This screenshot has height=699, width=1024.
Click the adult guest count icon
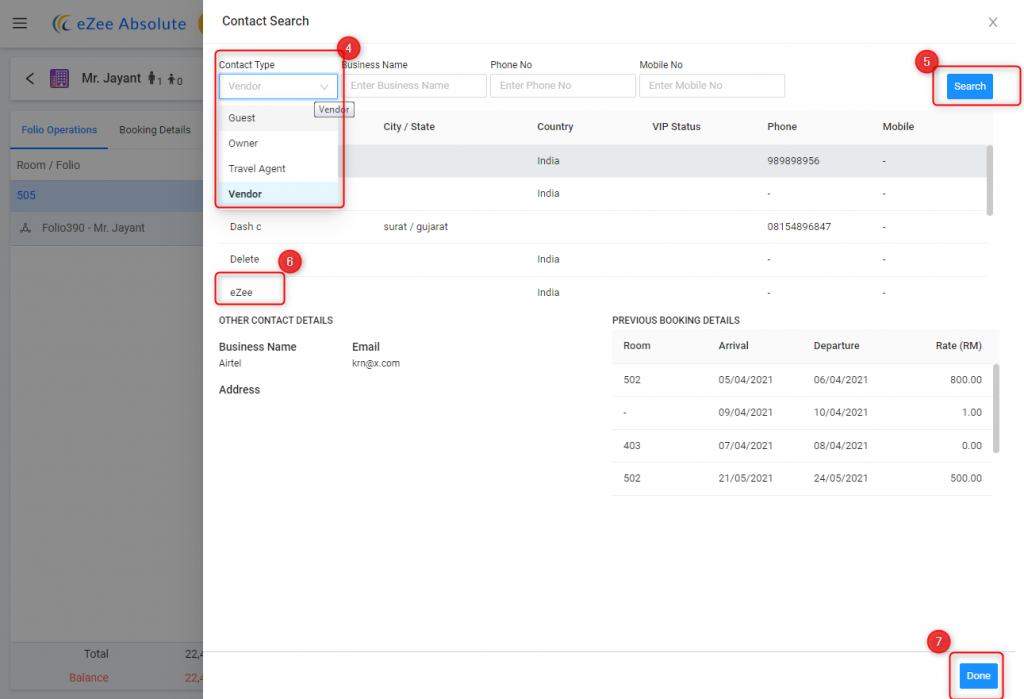(x=154, y=78)
